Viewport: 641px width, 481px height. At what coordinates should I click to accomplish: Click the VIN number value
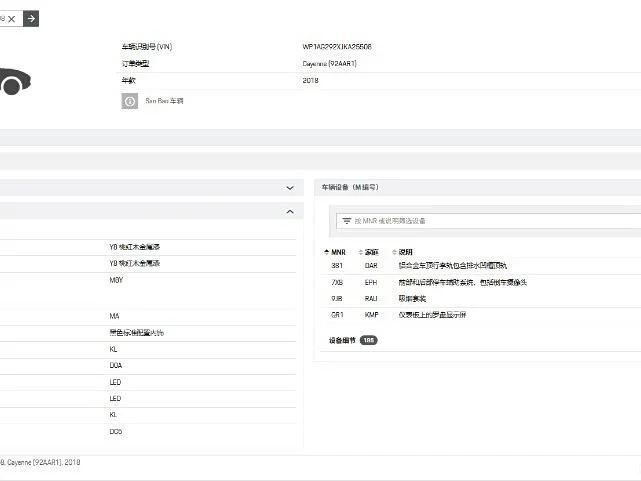tap(337, 47)
